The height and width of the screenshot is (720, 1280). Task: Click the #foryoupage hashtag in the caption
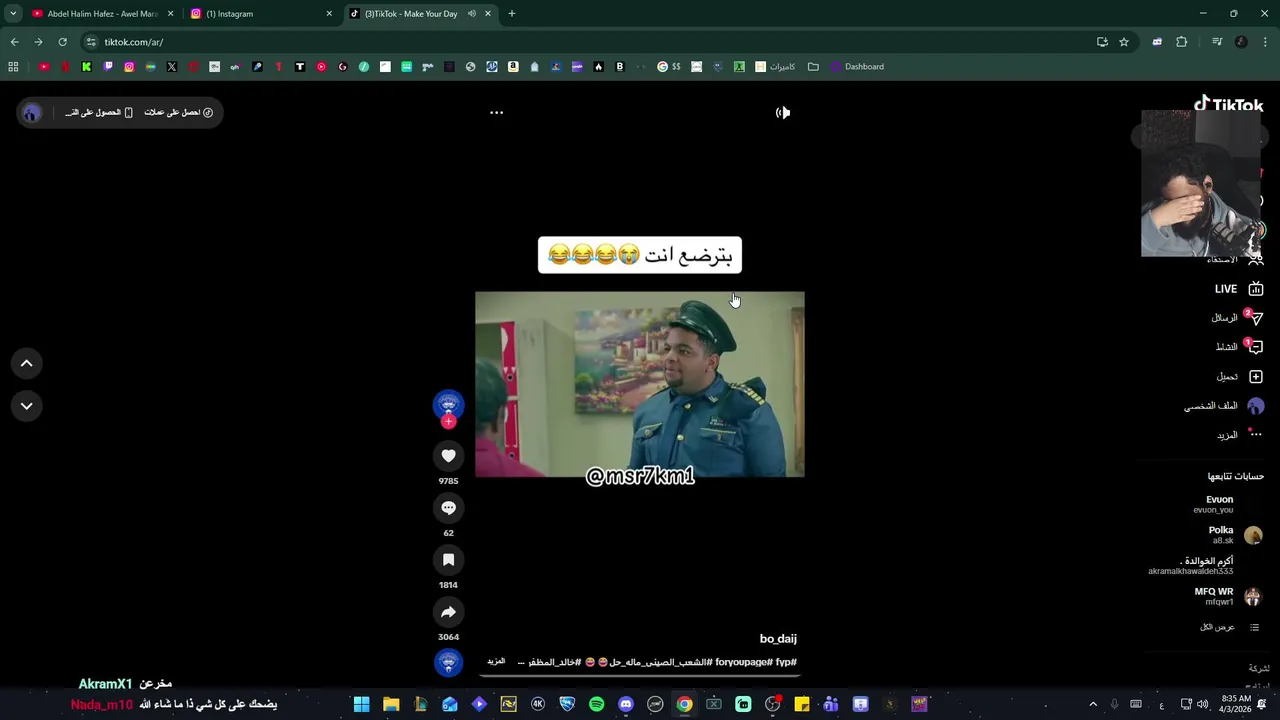coord(744,662)
